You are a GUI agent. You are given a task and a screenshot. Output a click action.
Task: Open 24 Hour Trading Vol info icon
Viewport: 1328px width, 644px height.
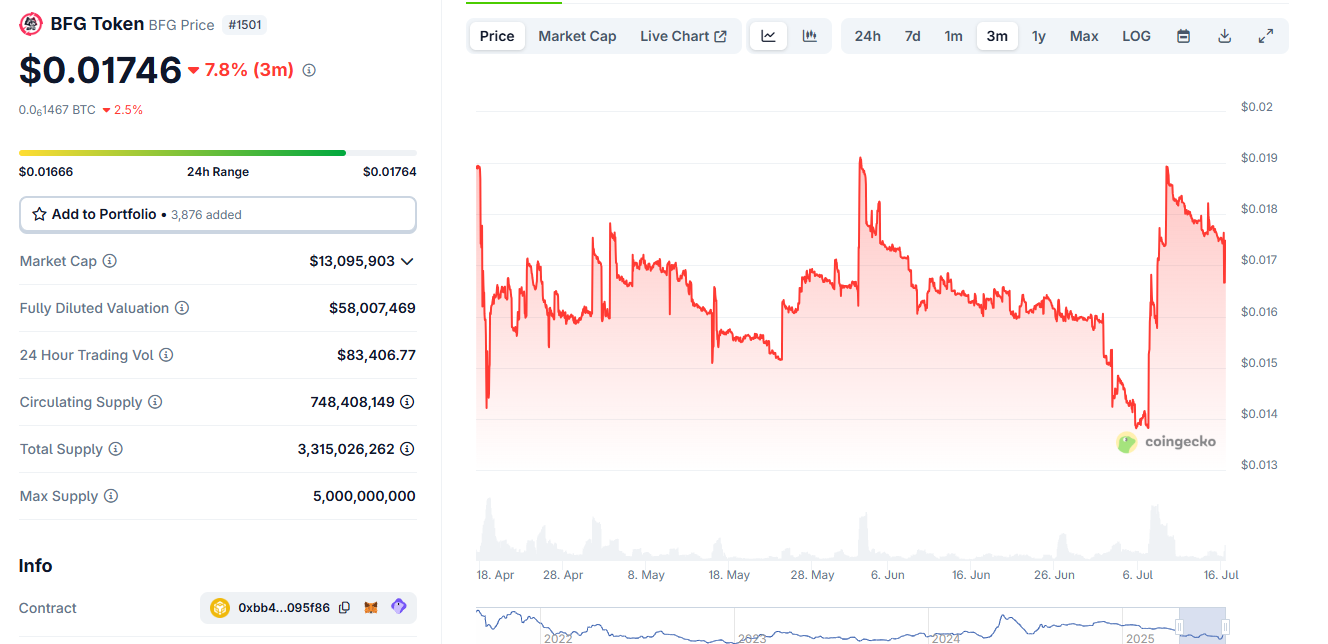166,355
